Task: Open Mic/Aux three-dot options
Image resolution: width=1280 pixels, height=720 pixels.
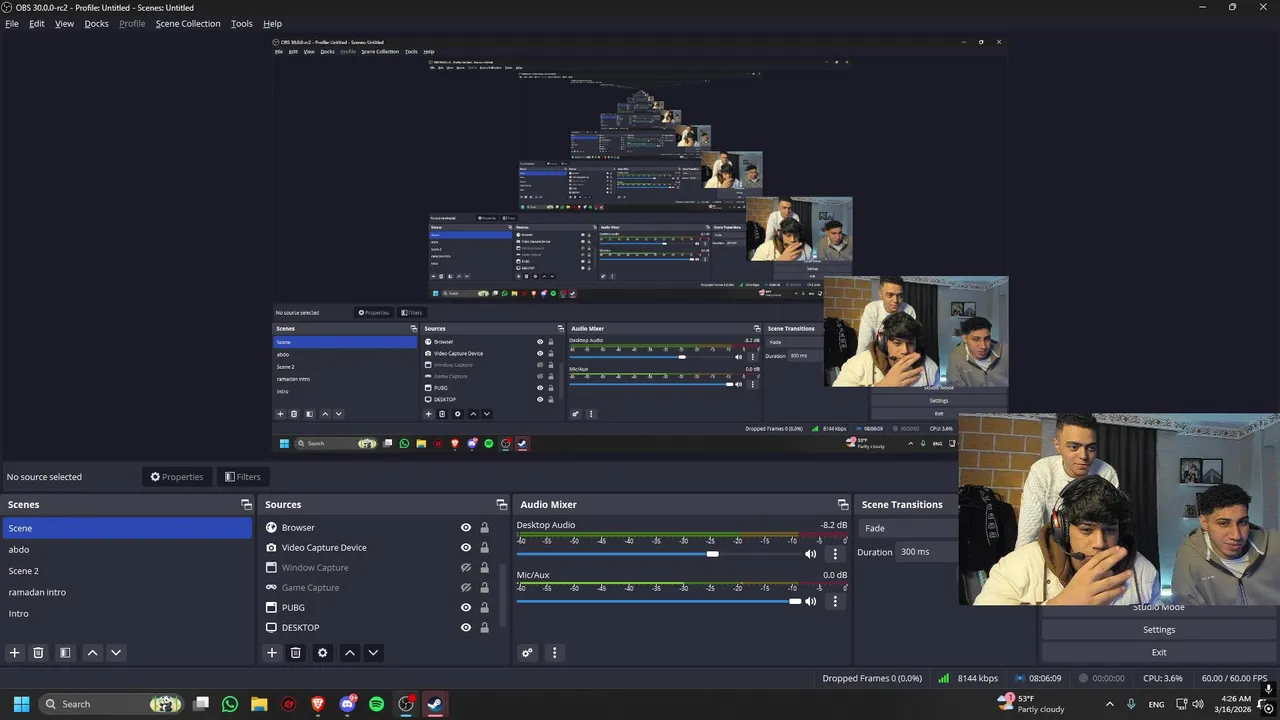Action: (x=835, y=601)
